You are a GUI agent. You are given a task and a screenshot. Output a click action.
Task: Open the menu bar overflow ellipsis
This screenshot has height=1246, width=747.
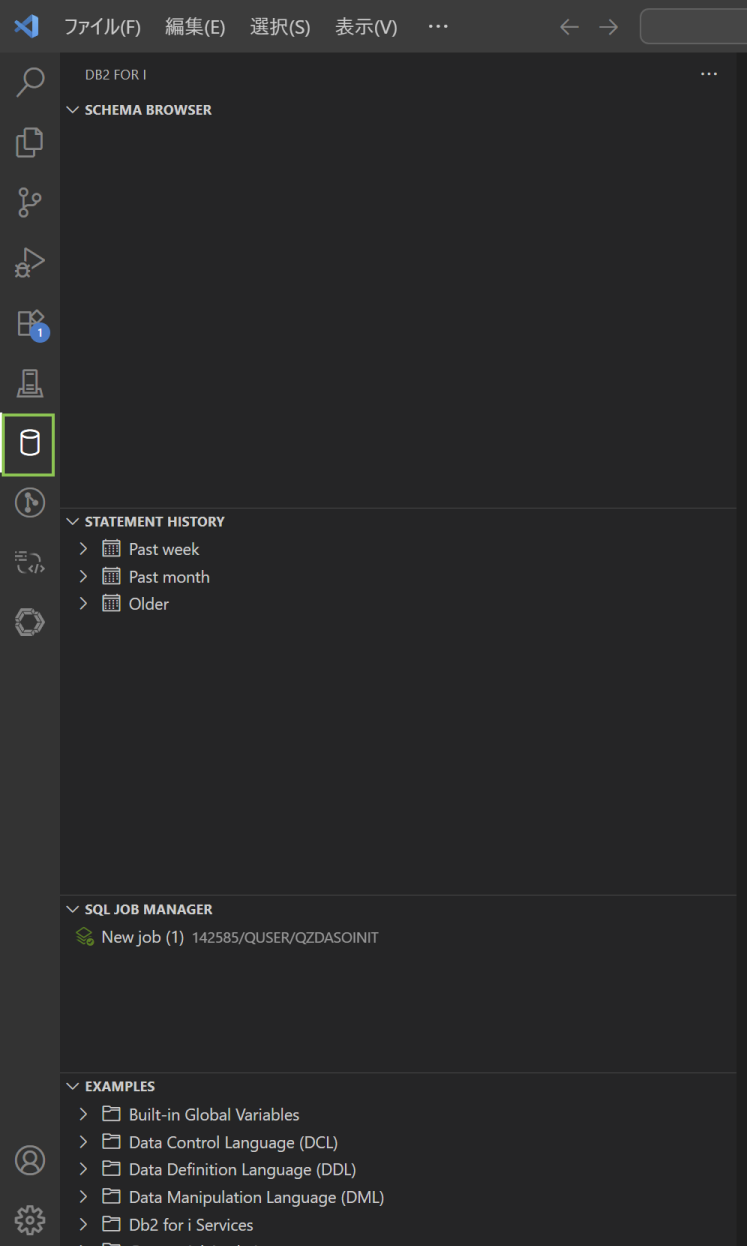click(x=438, y=27)
